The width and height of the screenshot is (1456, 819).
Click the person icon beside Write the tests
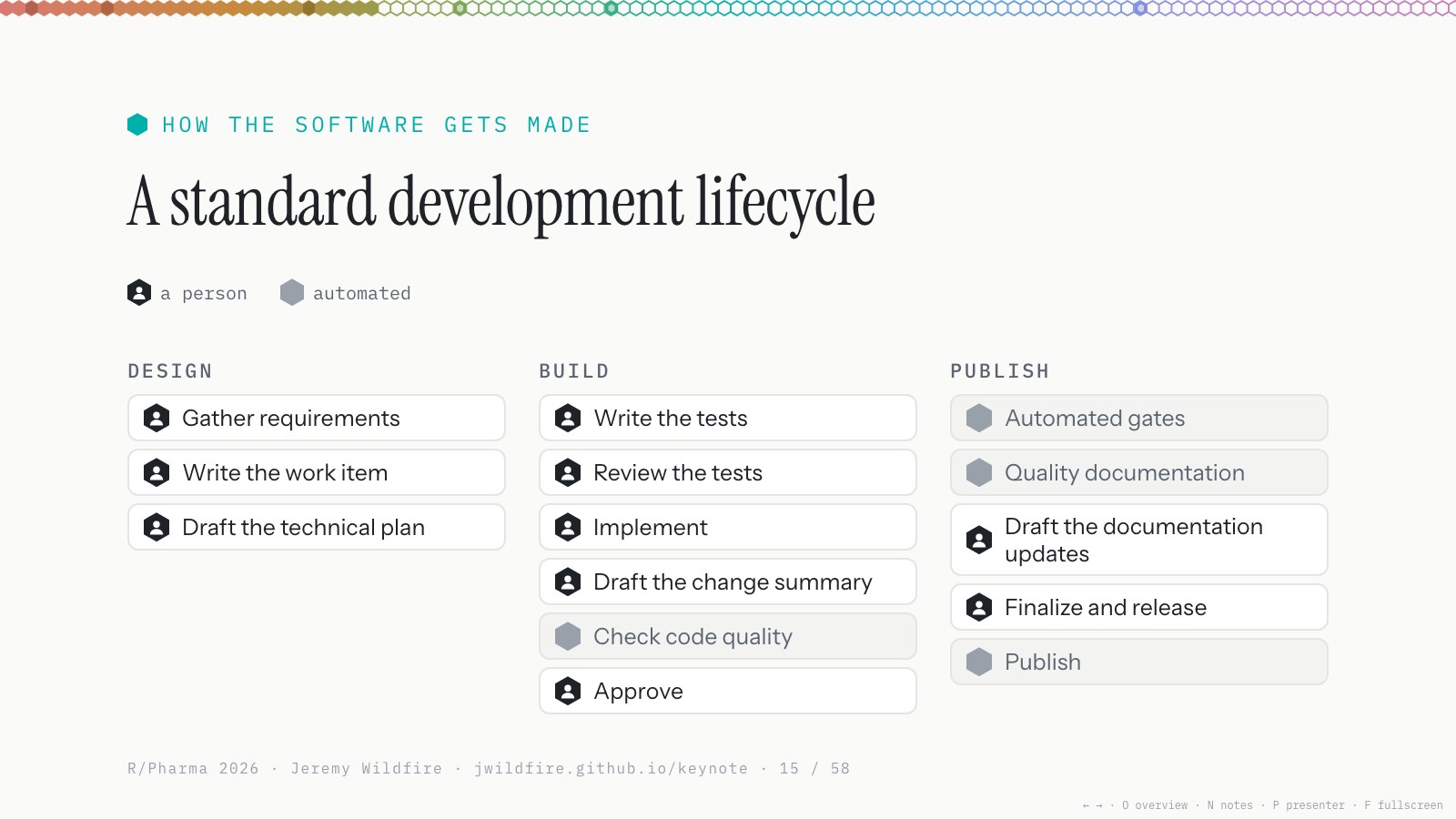coord(568,419)
